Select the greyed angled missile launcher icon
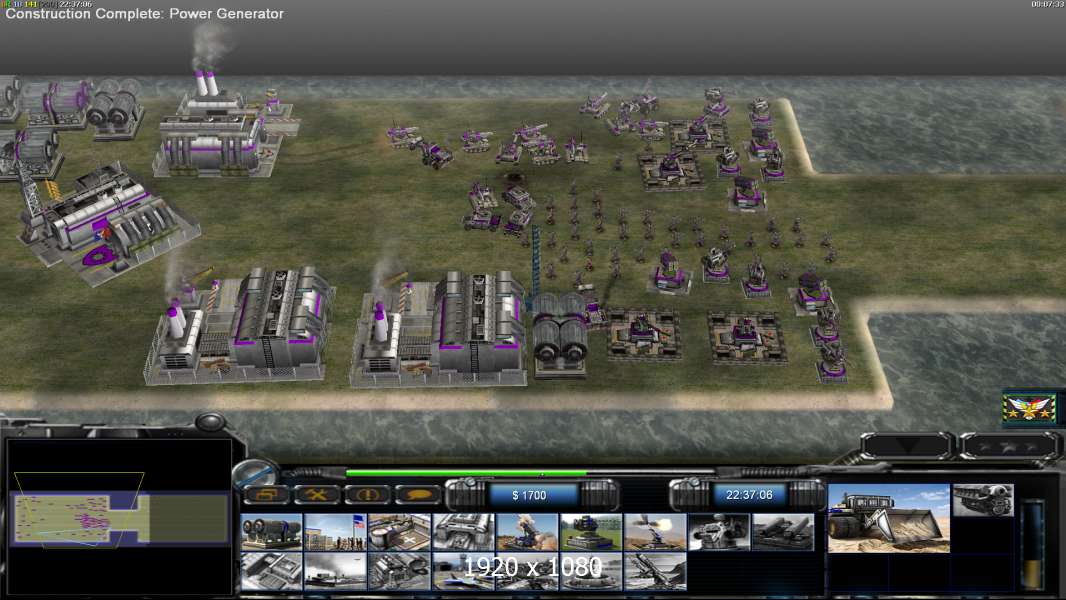Image resolution: width=1066 pixels, height=600 pixels. tap(655, 571)
